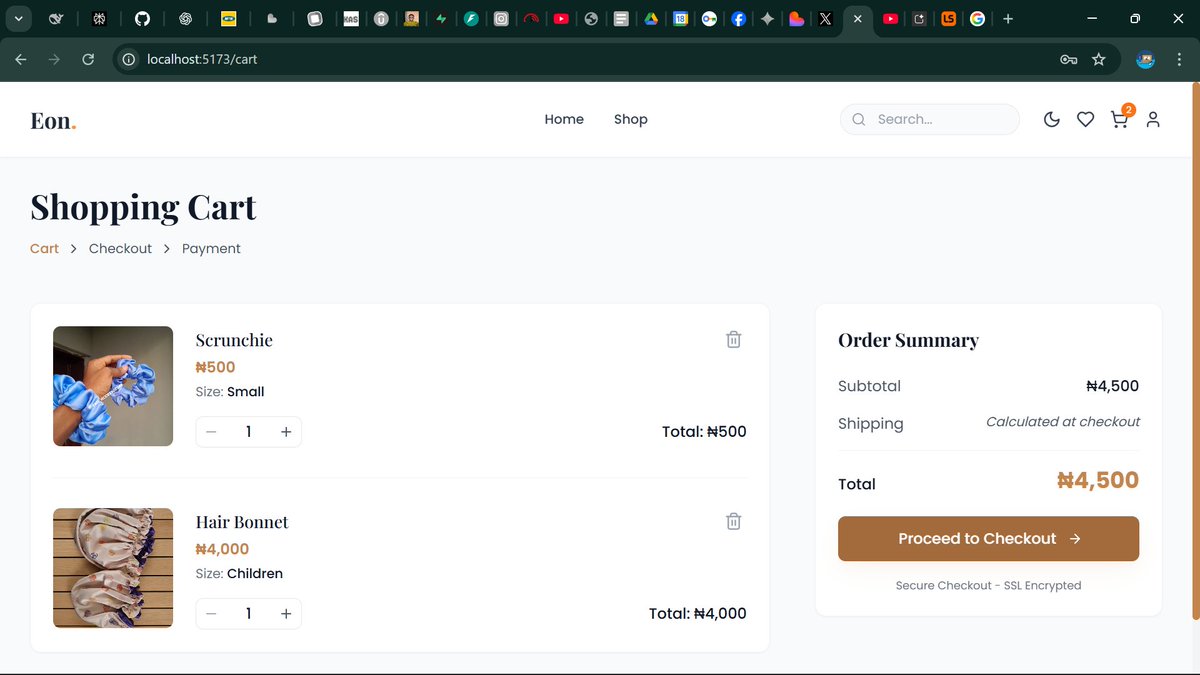
Task: Bookmark this page with star icon
Action: pos(1098,59)
